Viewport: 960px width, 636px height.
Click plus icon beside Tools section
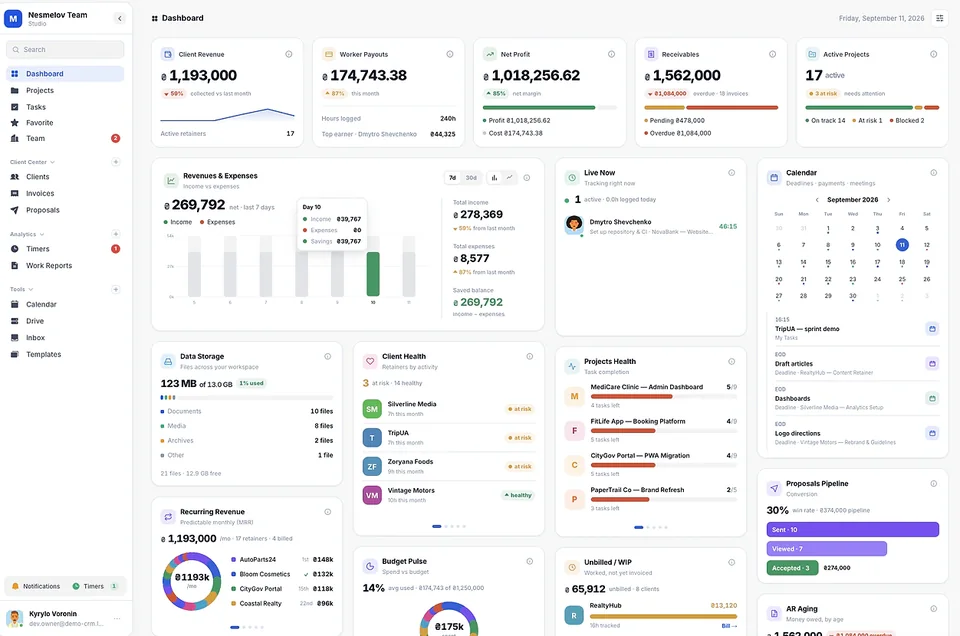point(116,289)
